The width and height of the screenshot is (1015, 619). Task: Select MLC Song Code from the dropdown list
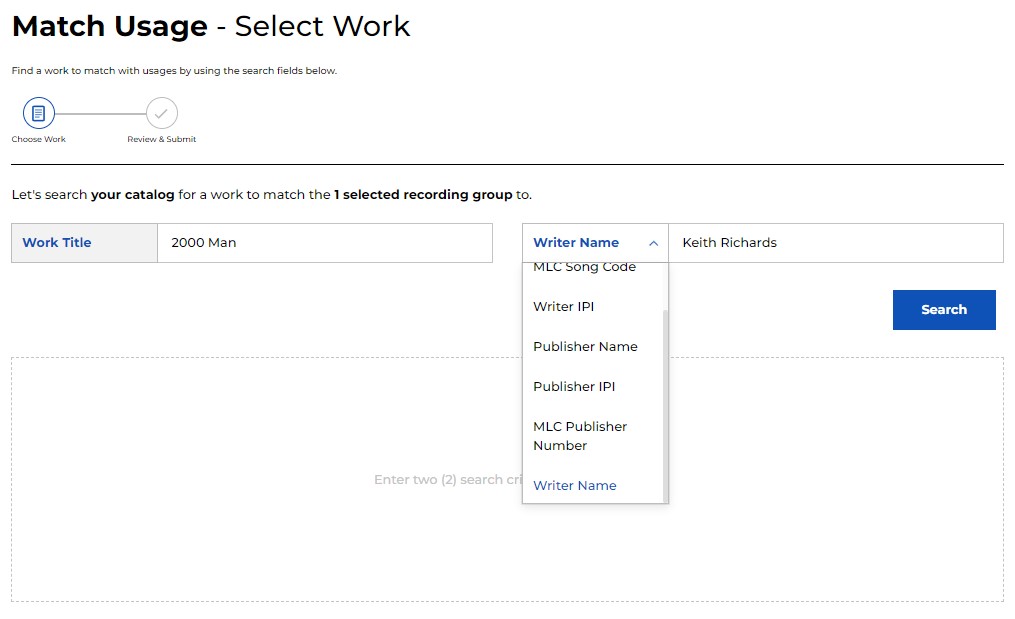coord(584,268)
